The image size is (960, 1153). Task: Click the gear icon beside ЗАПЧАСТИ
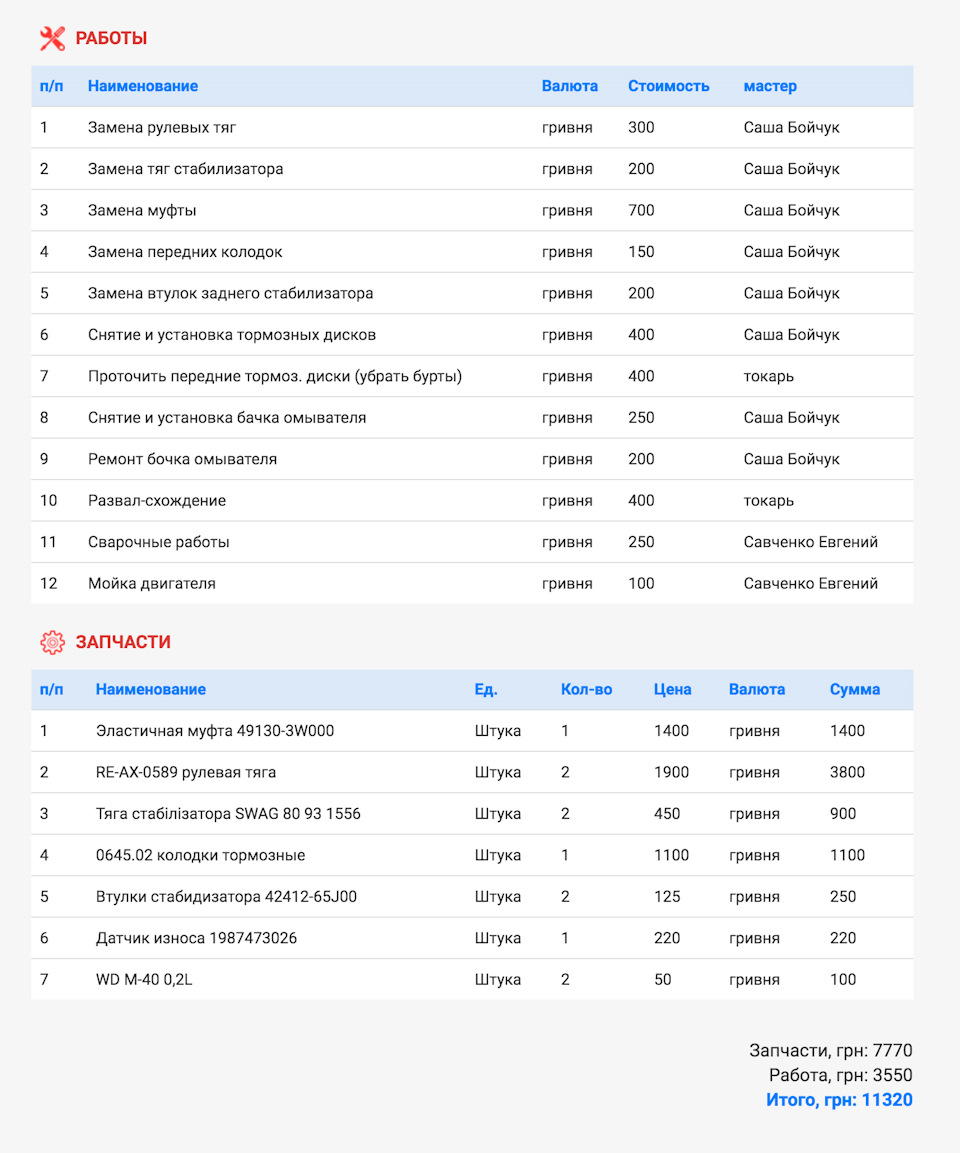(x=52, y=642)
